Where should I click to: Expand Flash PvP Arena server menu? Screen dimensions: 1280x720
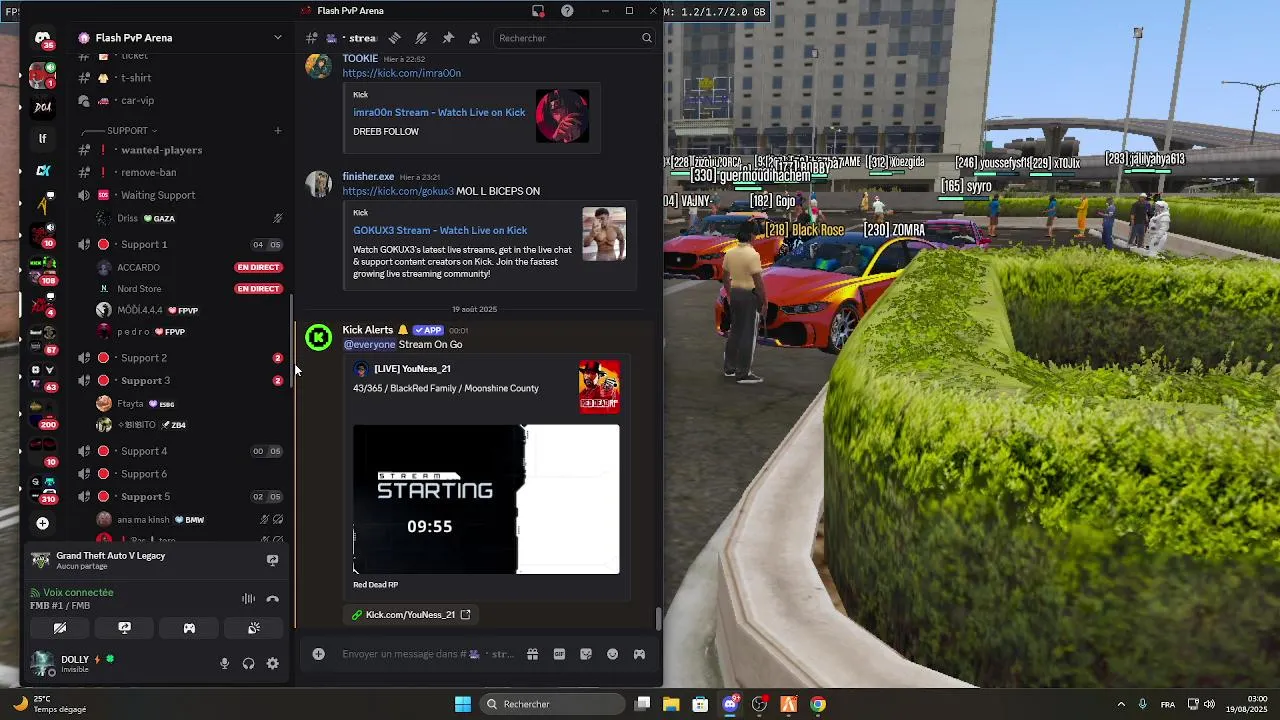click(277, 38)
